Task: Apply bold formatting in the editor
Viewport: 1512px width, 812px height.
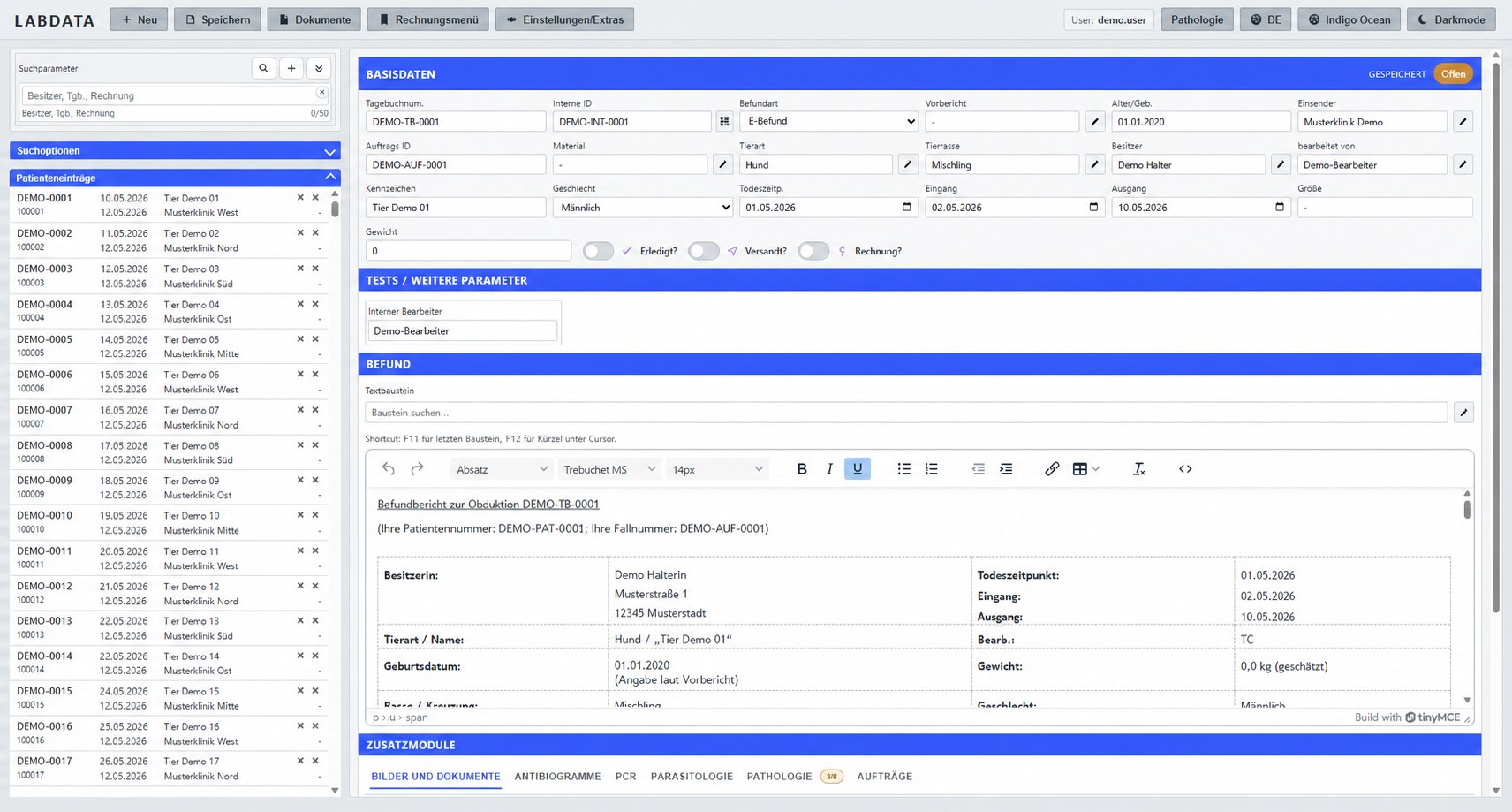Action: click(802, 469)
